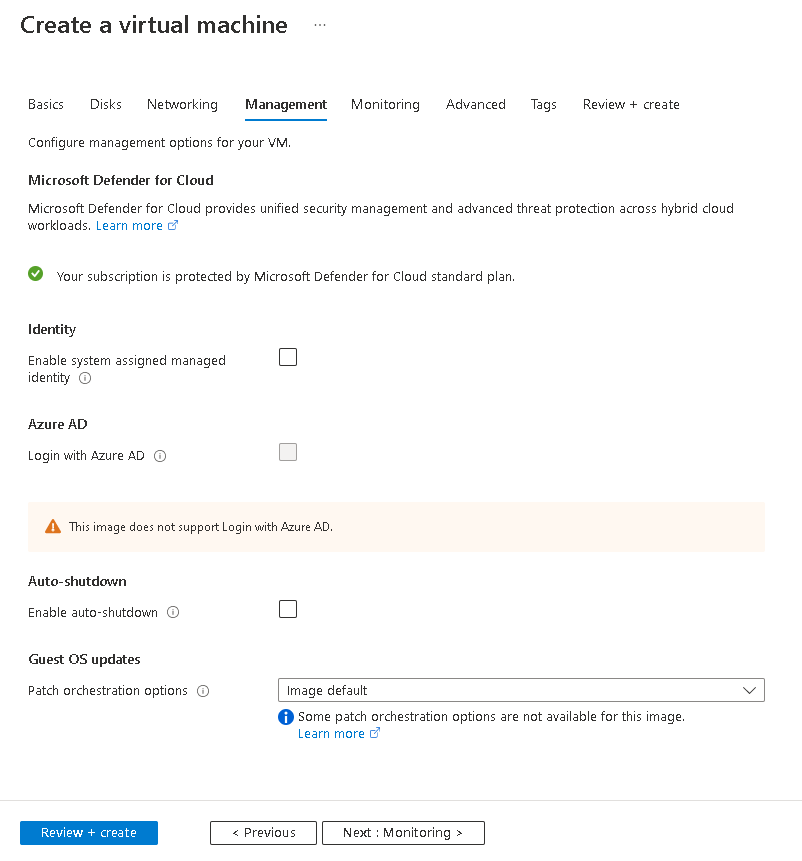The width and height of the screenshot is (802, 861).
Task: Open the Advanced tab
Action: (476, 104)
